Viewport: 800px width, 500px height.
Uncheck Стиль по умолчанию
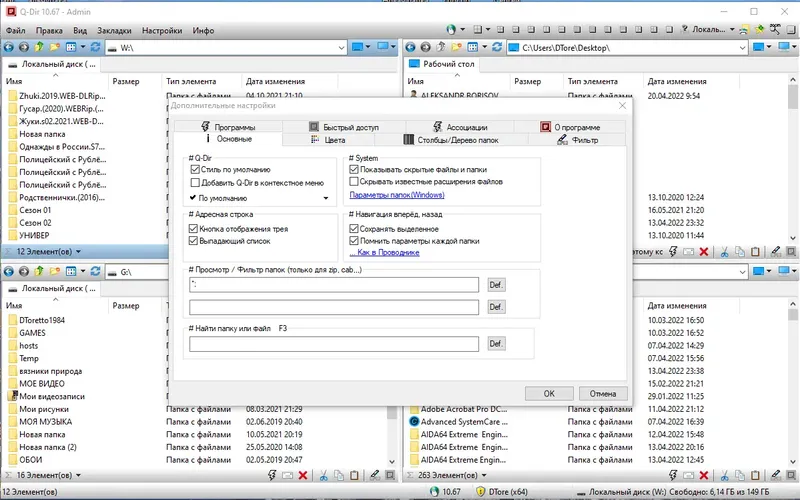pos(194,169)
